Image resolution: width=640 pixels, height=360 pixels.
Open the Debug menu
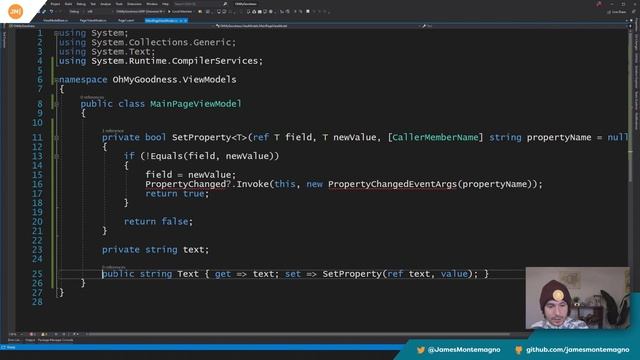pos(81,4)
